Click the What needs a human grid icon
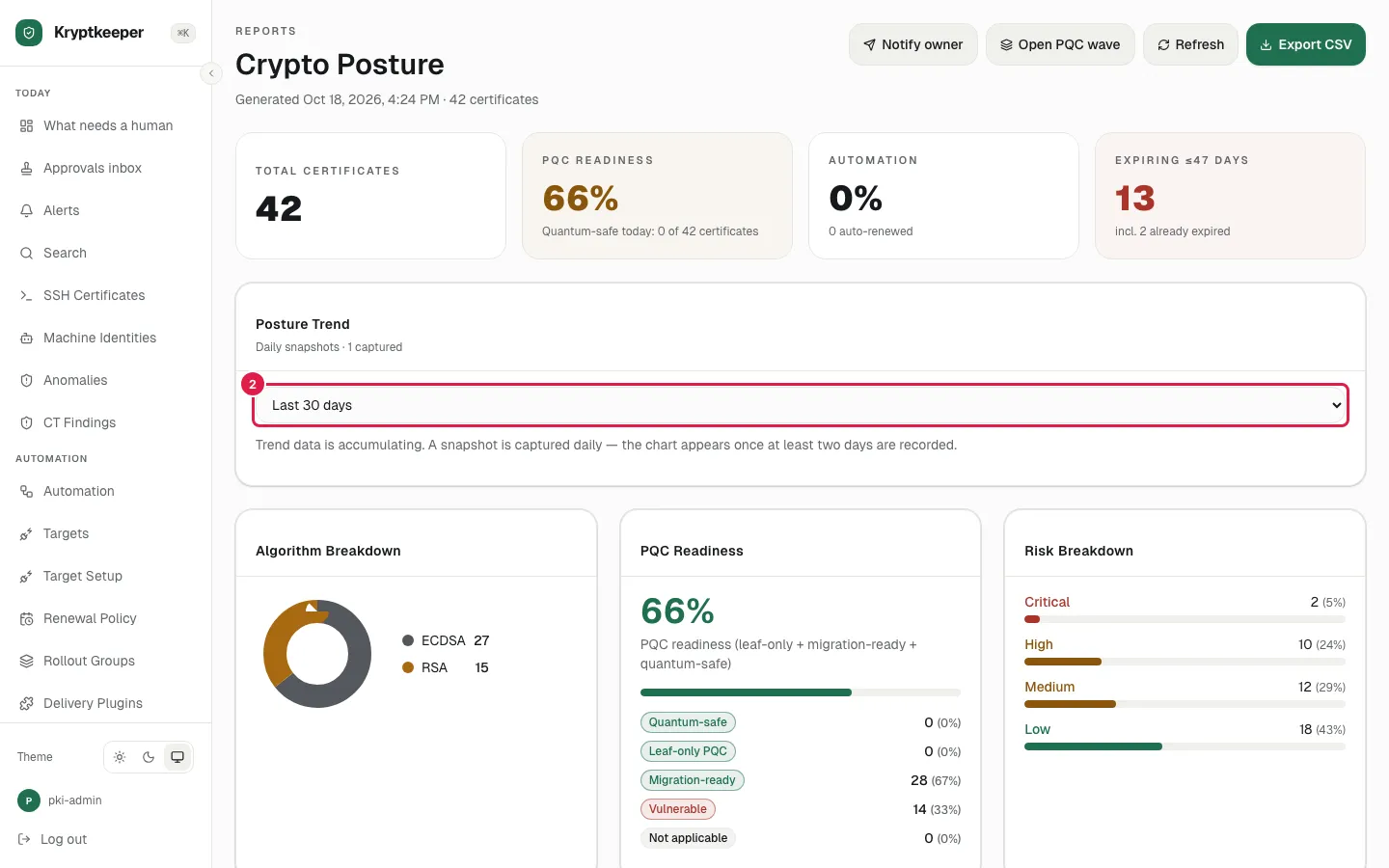 point(26,125)
